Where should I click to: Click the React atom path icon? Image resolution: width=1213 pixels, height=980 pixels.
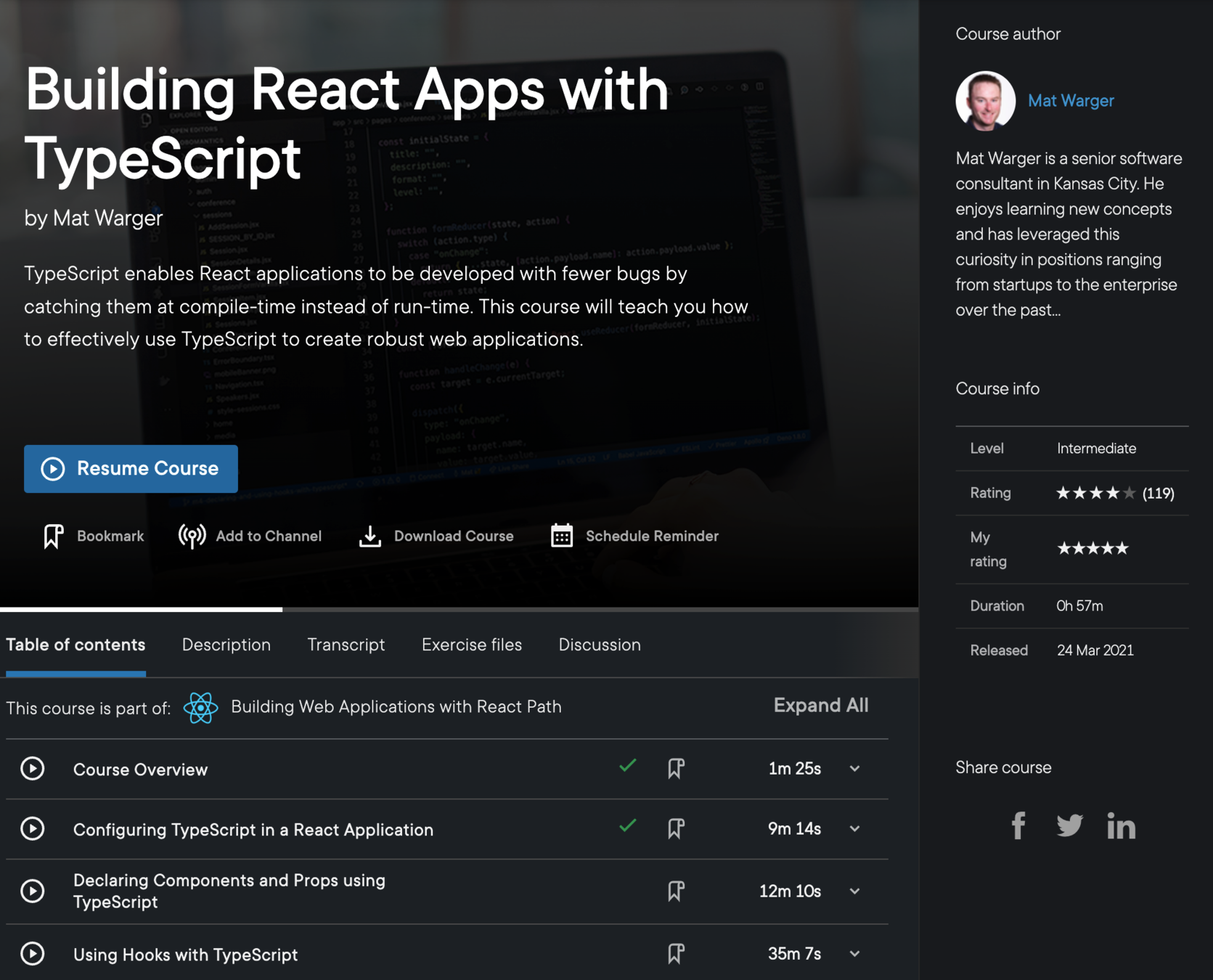tap(200, 708)
